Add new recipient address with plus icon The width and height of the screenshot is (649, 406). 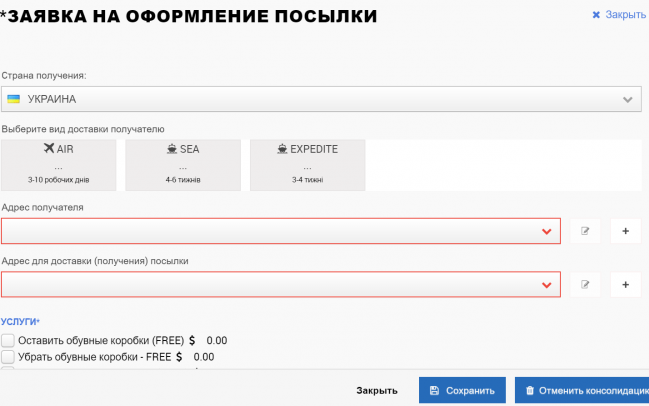625,231
